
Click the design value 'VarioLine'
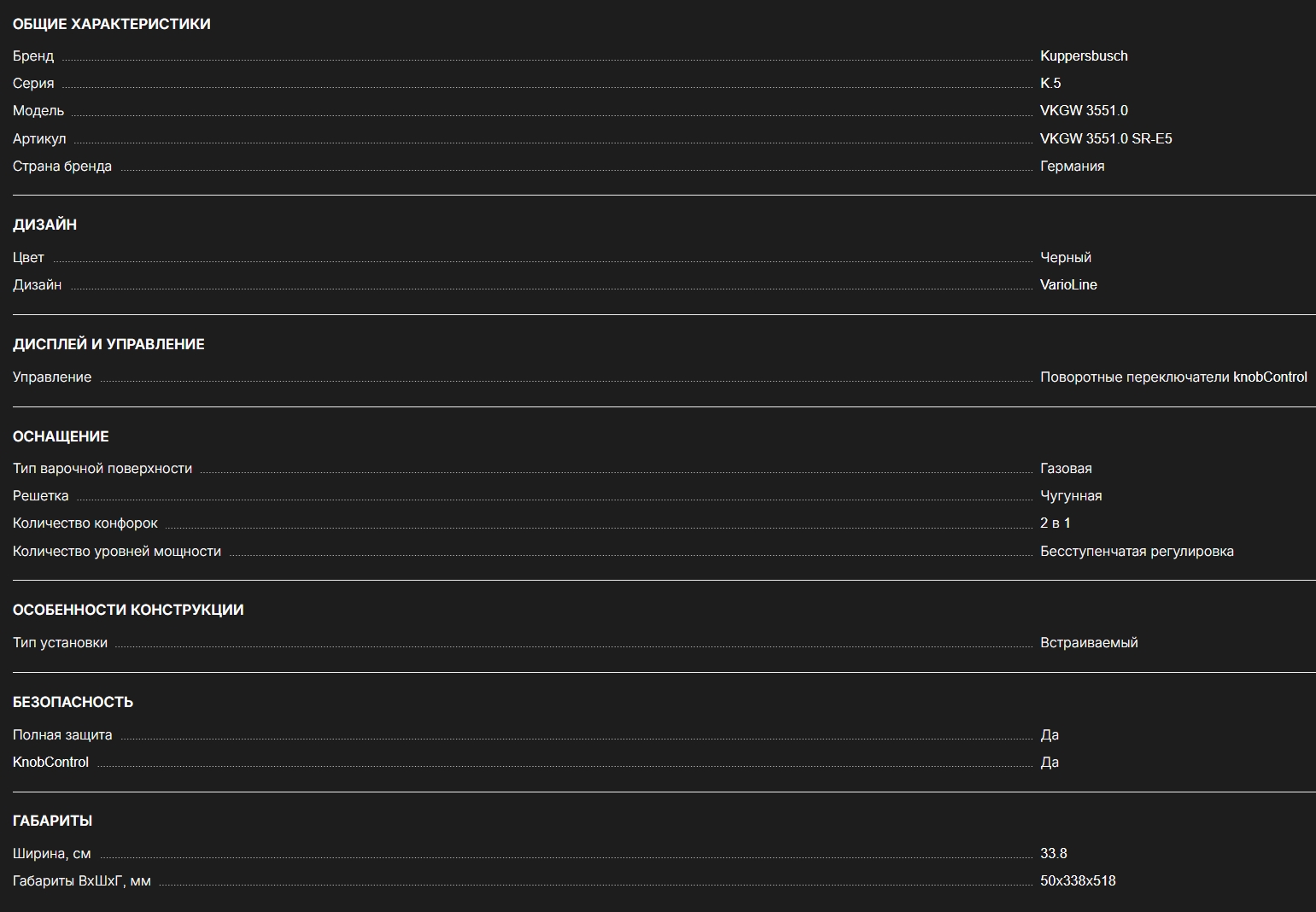[1068, 285]
